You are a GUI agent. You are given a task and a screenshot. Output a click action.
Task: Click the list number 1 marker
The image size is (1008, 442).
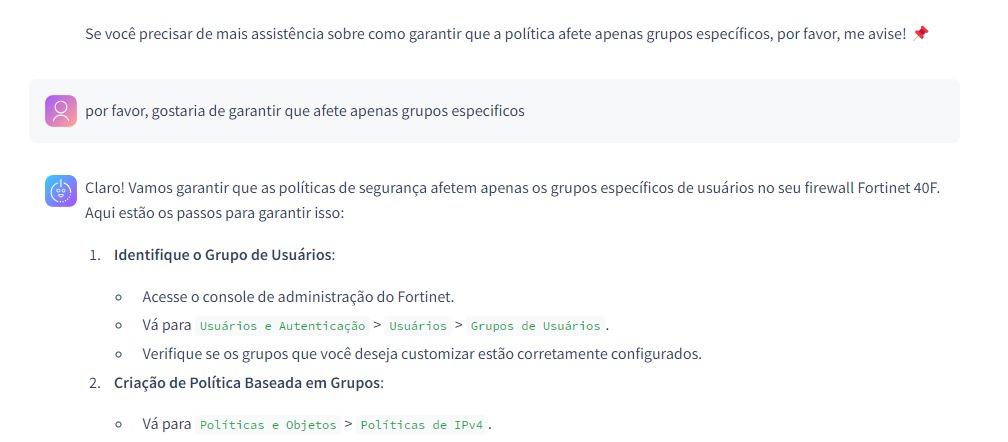[x=95, y=255]
